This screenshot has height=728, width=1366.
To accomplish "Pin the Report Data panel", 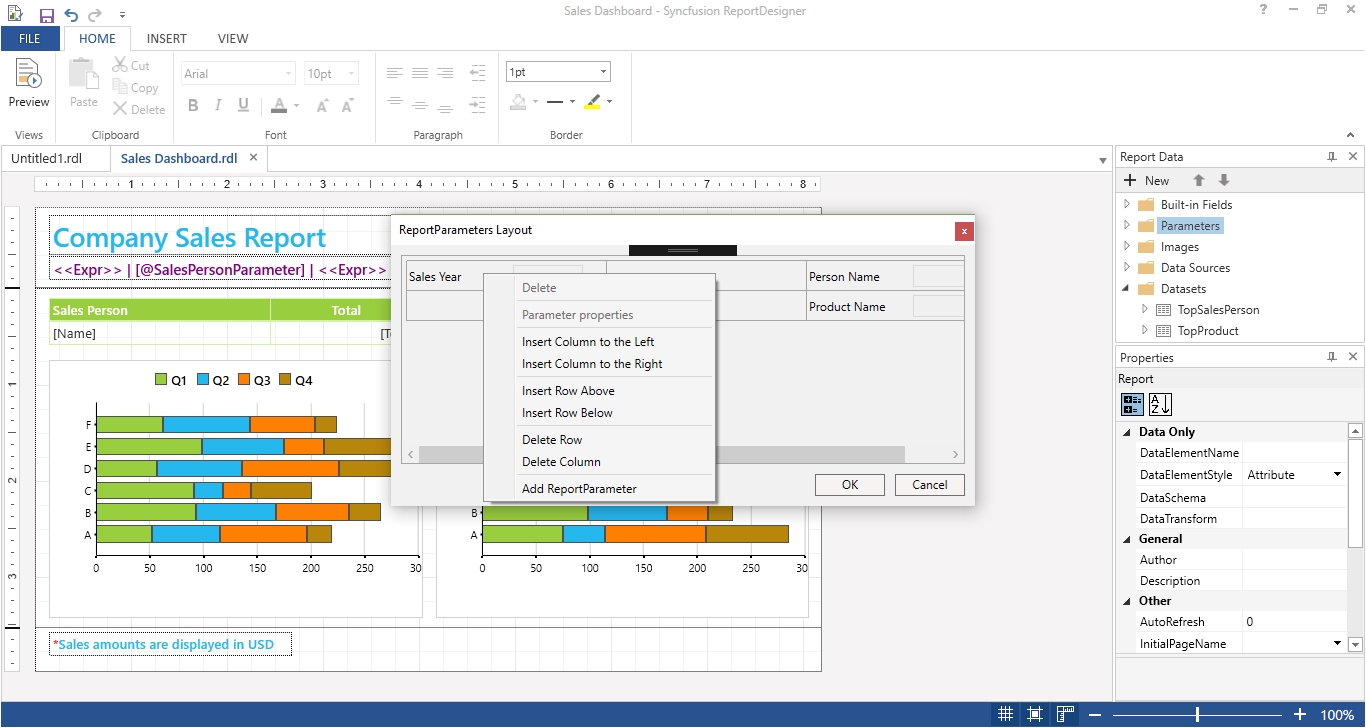I will tap(1331, 157).
